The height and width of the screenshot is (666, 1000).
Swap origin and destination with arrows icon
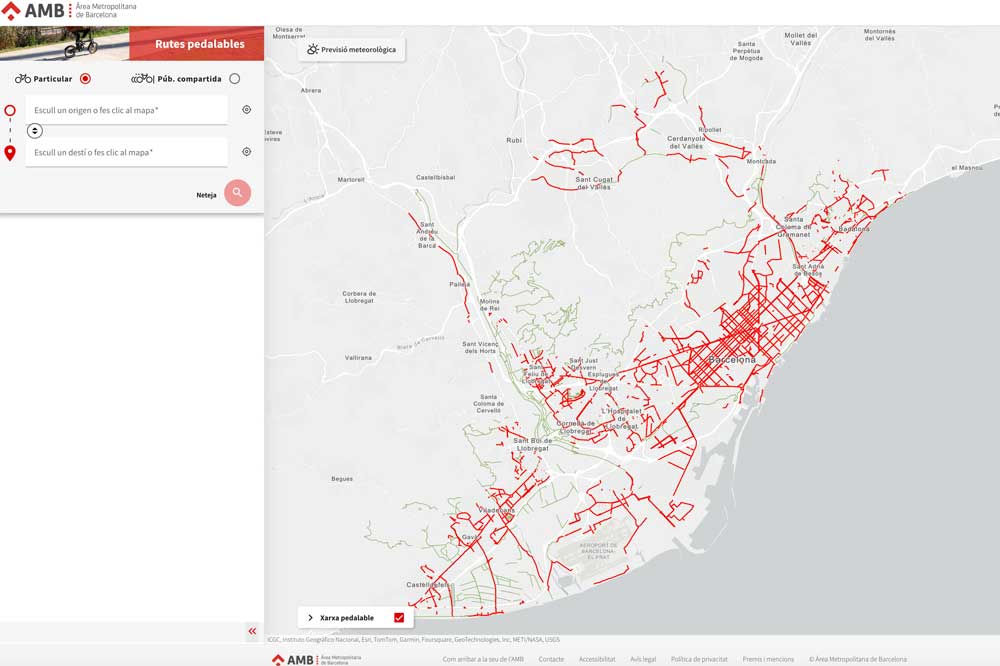pos(34,131)
